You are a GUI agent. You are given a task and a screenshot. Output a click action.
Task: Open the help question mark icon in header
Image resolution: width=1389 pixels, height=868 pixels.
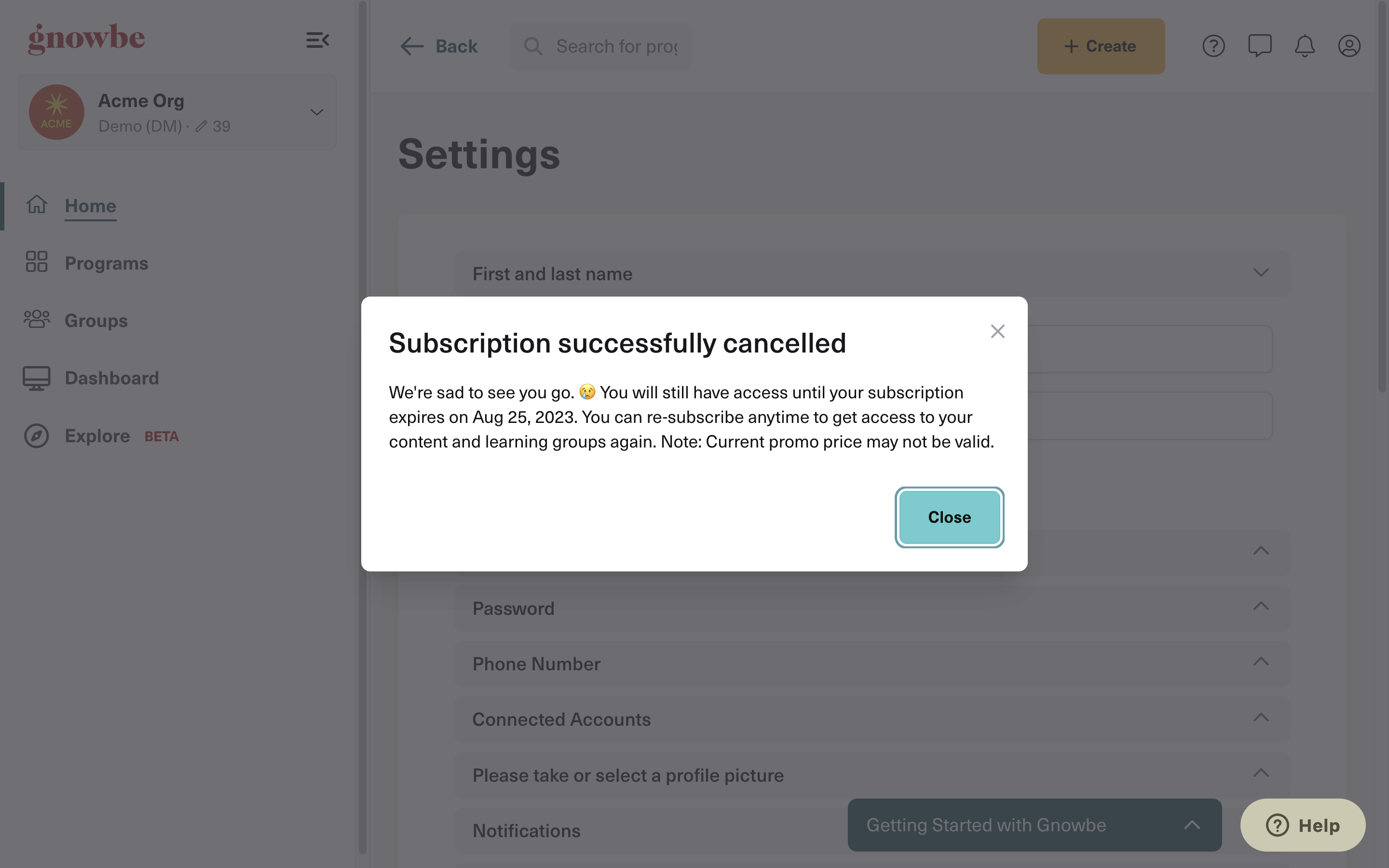click(x=1213, y=46)
